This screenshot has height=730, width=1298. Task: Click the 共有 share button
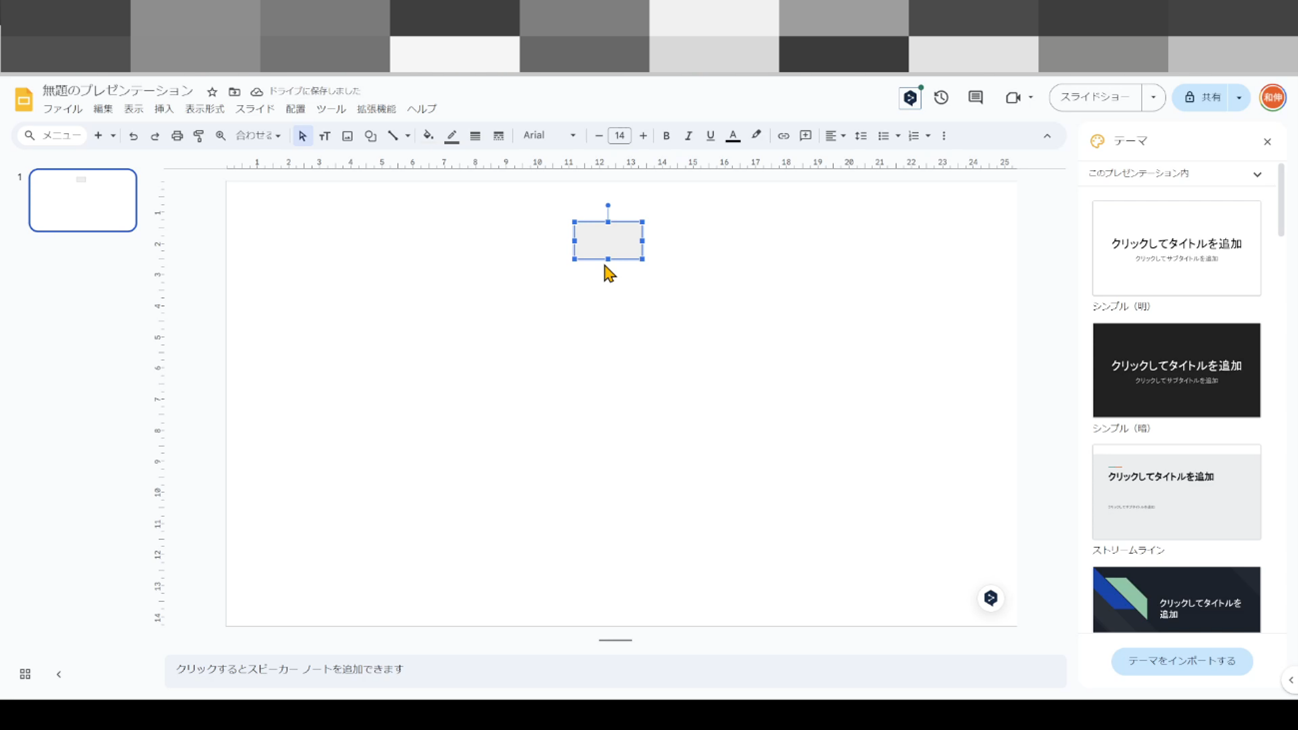[x=1201, y=98]
